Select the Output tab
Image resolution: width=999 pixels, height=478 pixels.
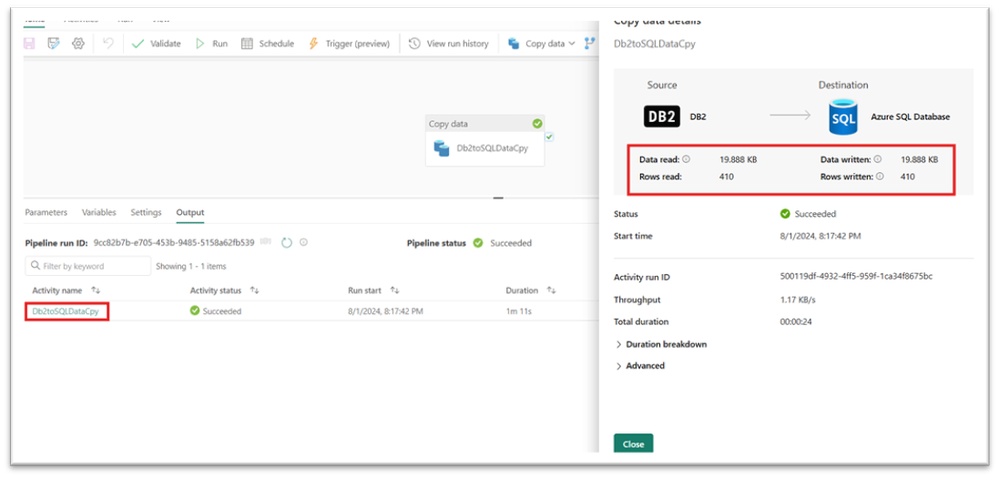tap(190, 212)
